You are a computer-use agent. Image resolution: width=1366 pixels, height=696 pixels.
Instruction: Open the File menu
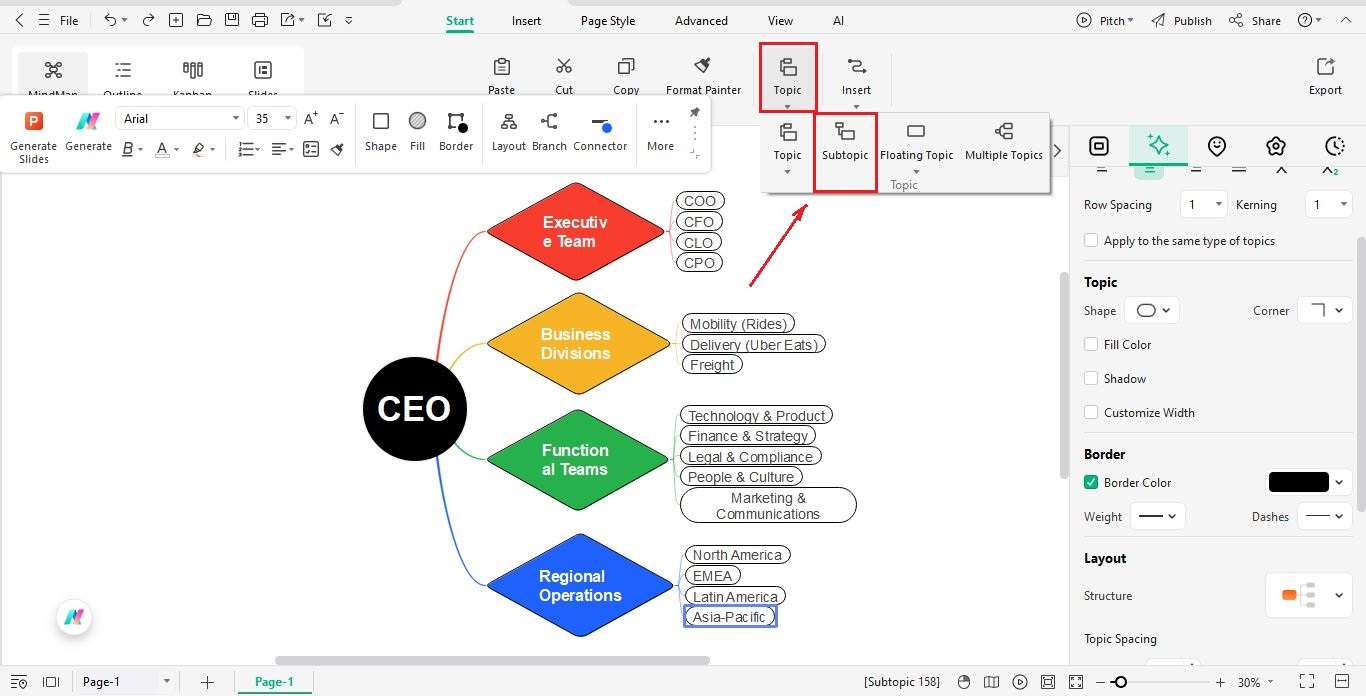(69, 20)
